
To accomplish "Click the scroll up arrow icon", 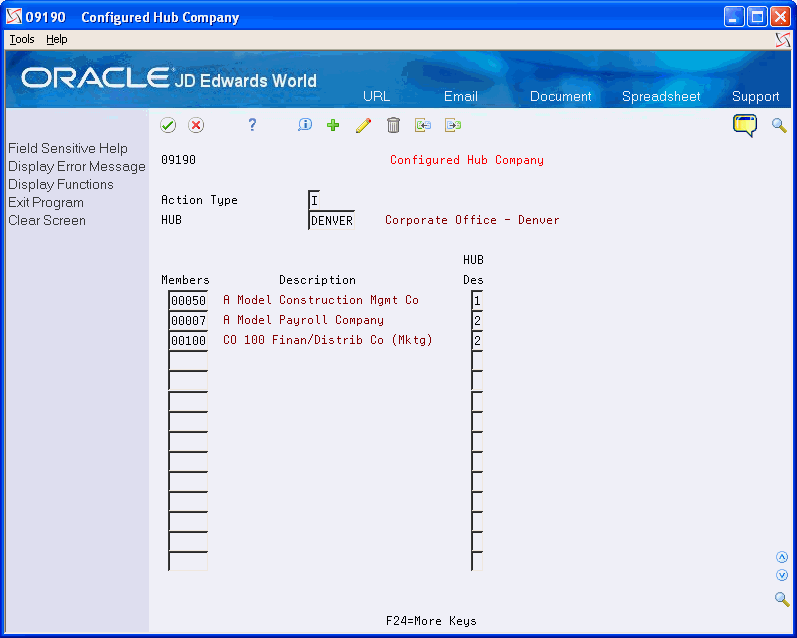I will [x=782, y=558].
